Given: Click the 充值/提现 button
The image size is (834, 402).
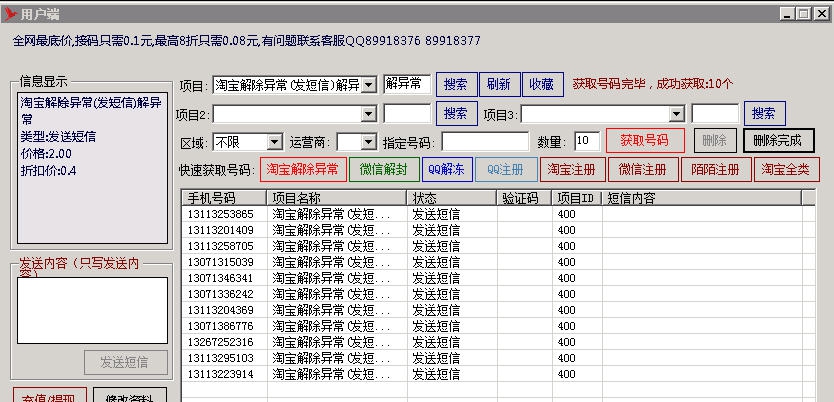Looking at the screenshot, I should (x=49, y=395).
